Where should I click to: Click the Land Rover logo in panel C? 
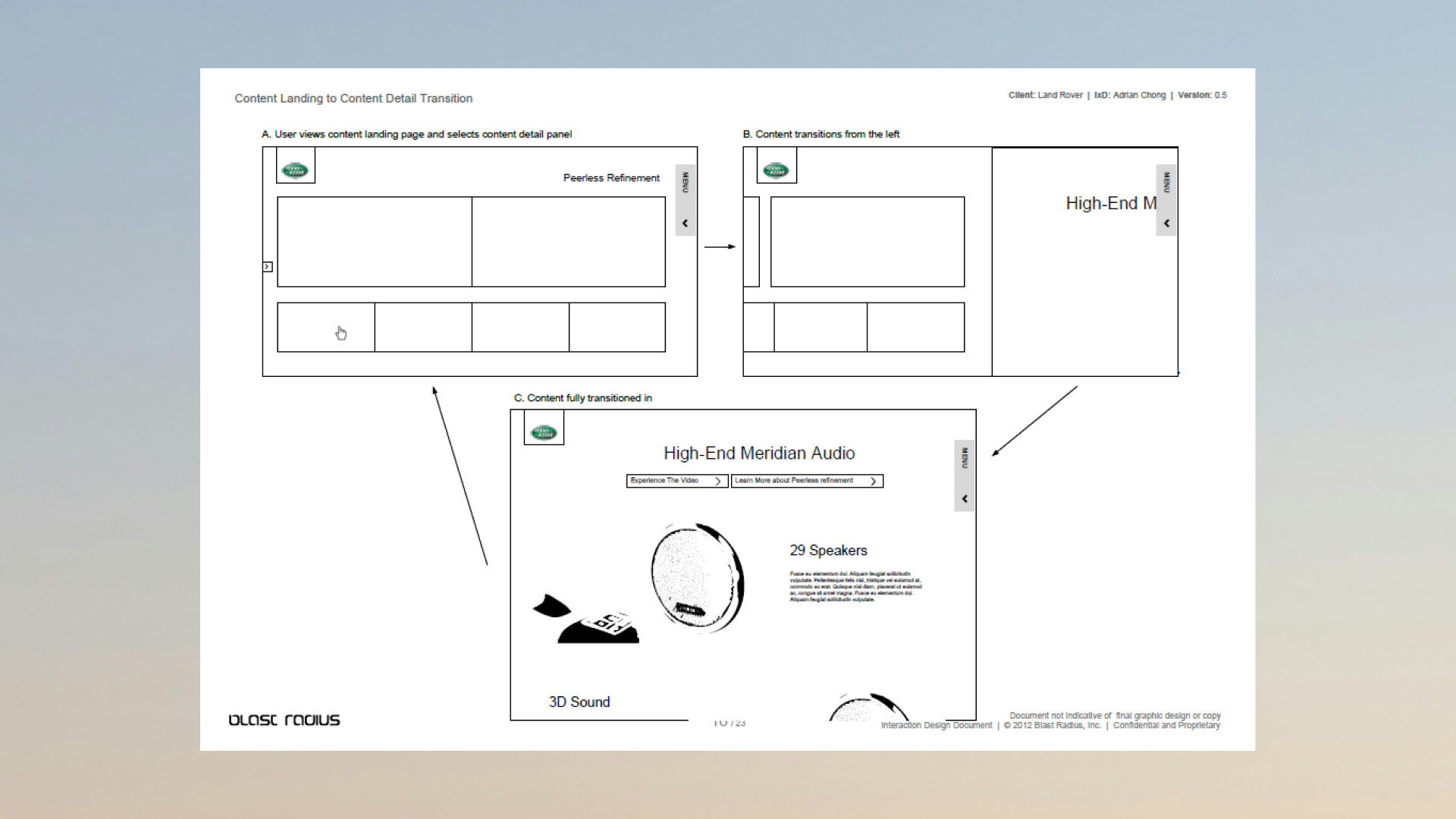pos(544,432)
